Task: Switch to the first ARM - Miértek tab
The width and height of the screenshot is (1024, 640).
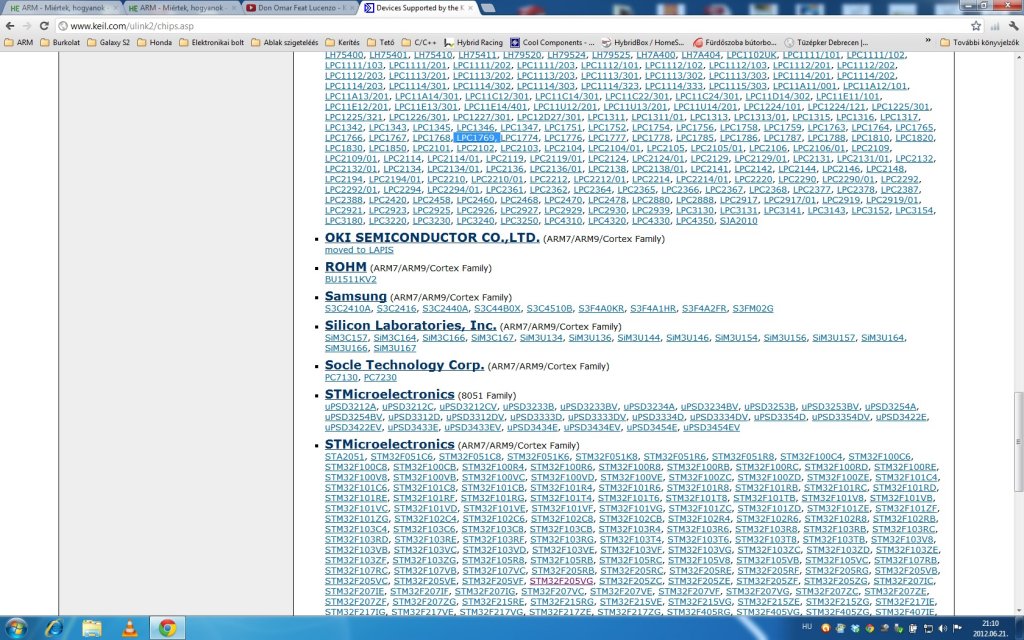Action: pos(60,8)
